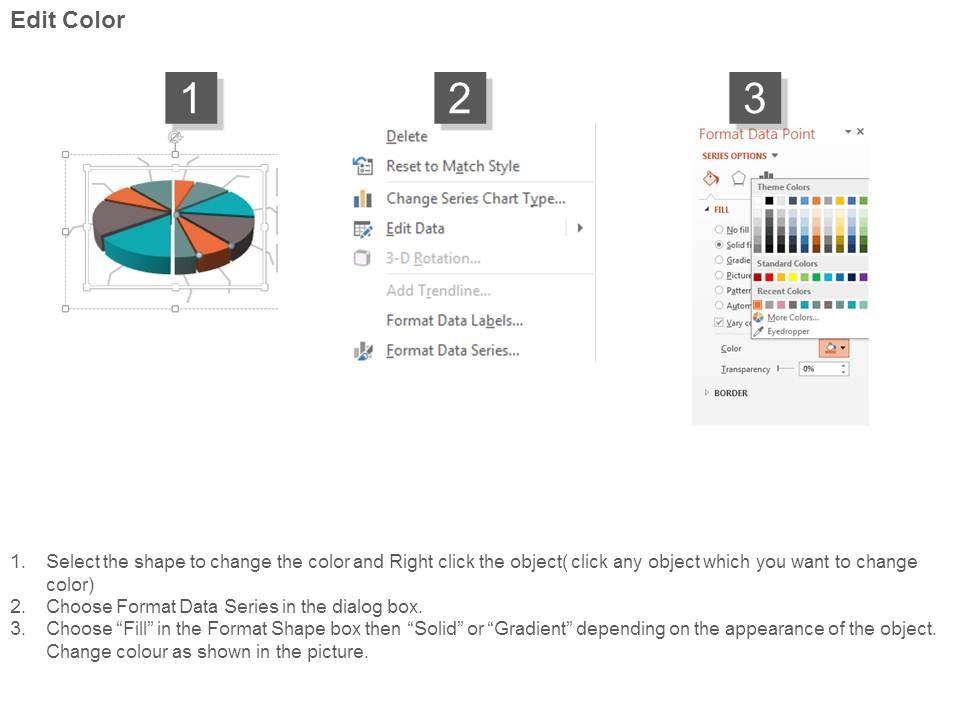
Task: Toggle the Vary colors checkbox
Action: pyautogui.click(x=719, y=322)
